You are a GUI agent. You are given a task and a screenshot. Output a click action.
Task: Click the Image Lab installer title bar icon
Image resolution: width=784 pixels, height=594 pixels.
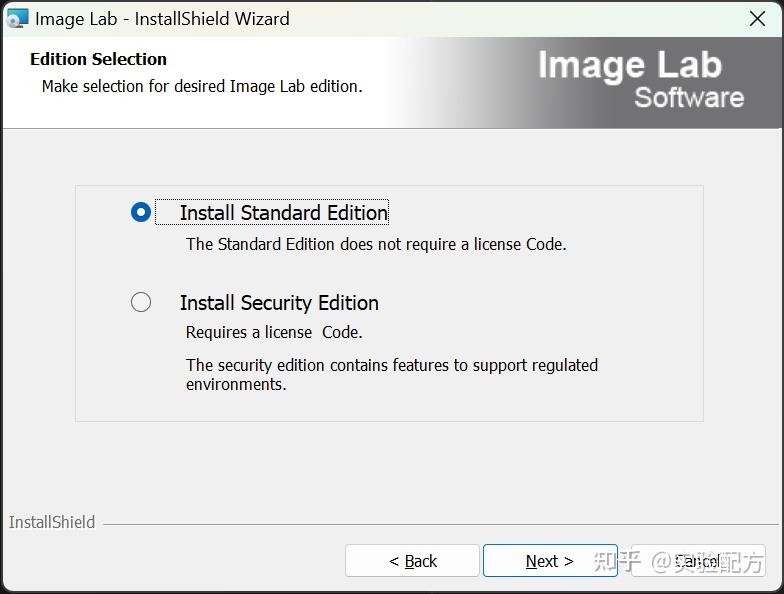coord(17,18)
